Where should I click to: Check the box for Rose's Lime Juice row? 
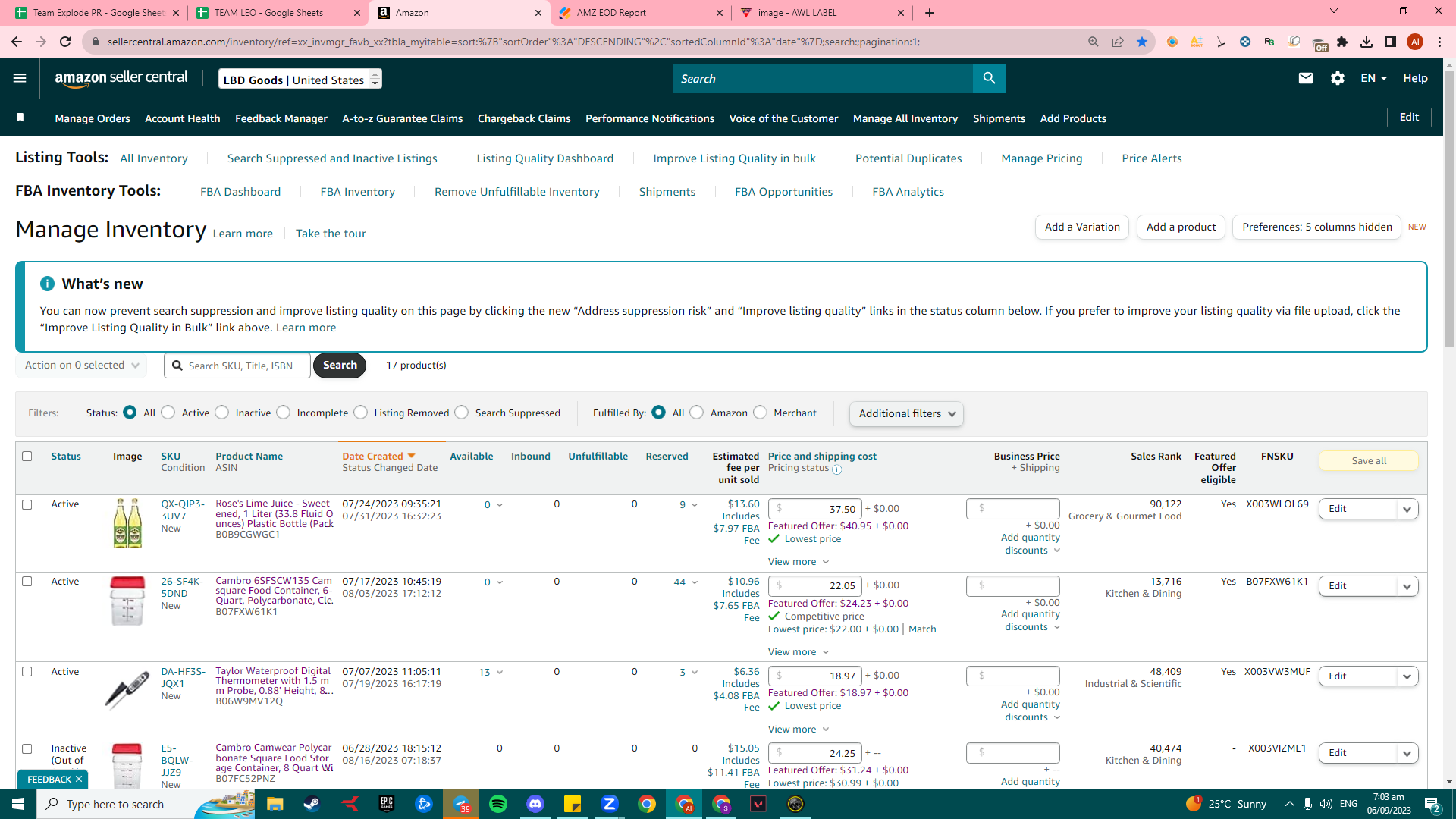click(x=27, y=504)
